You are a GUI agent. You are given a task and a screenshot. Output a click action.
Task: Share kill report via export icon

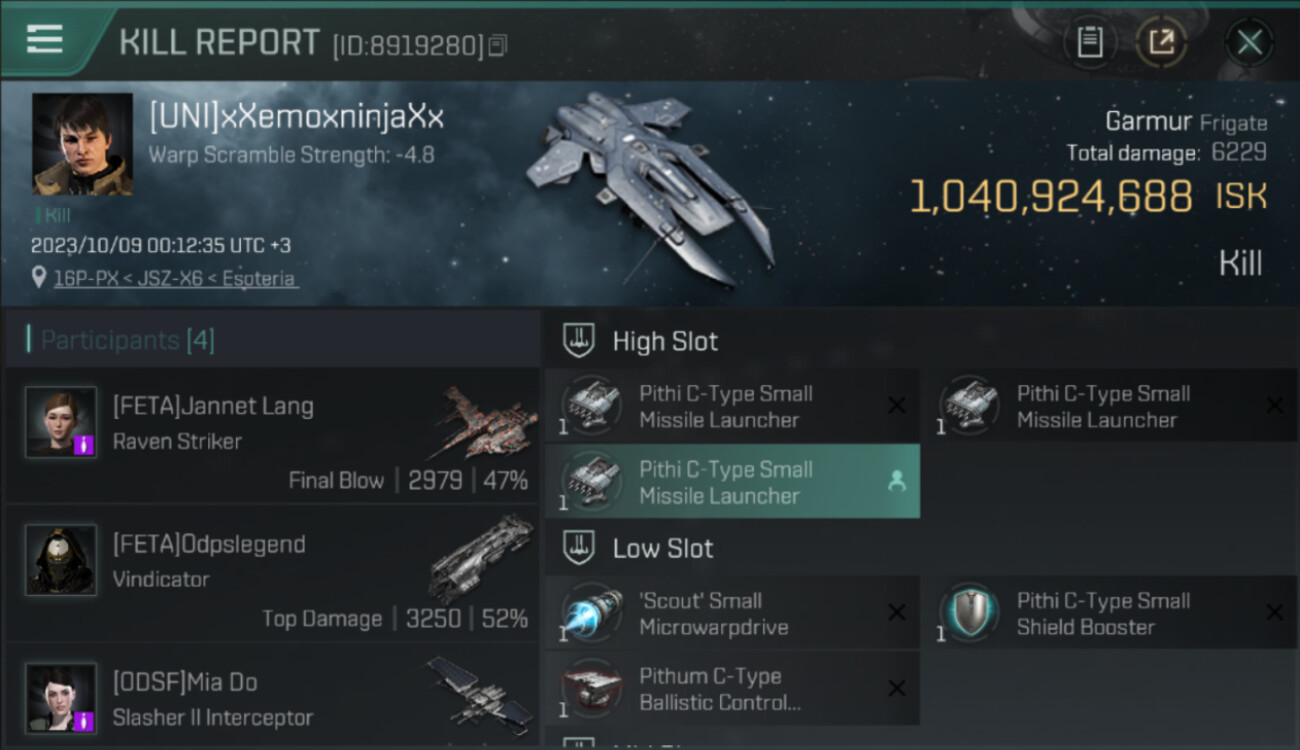(1161, 42)
